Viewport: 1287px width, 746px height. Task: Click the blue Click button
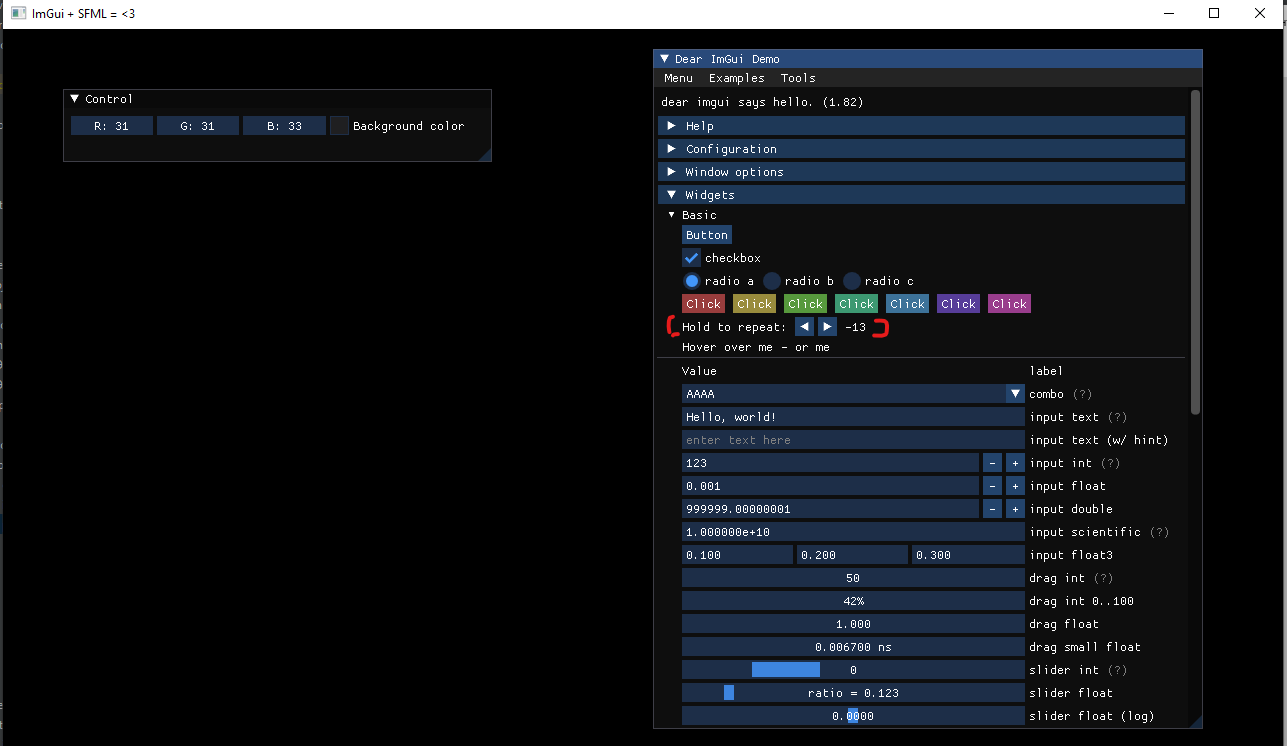[908, 304]
